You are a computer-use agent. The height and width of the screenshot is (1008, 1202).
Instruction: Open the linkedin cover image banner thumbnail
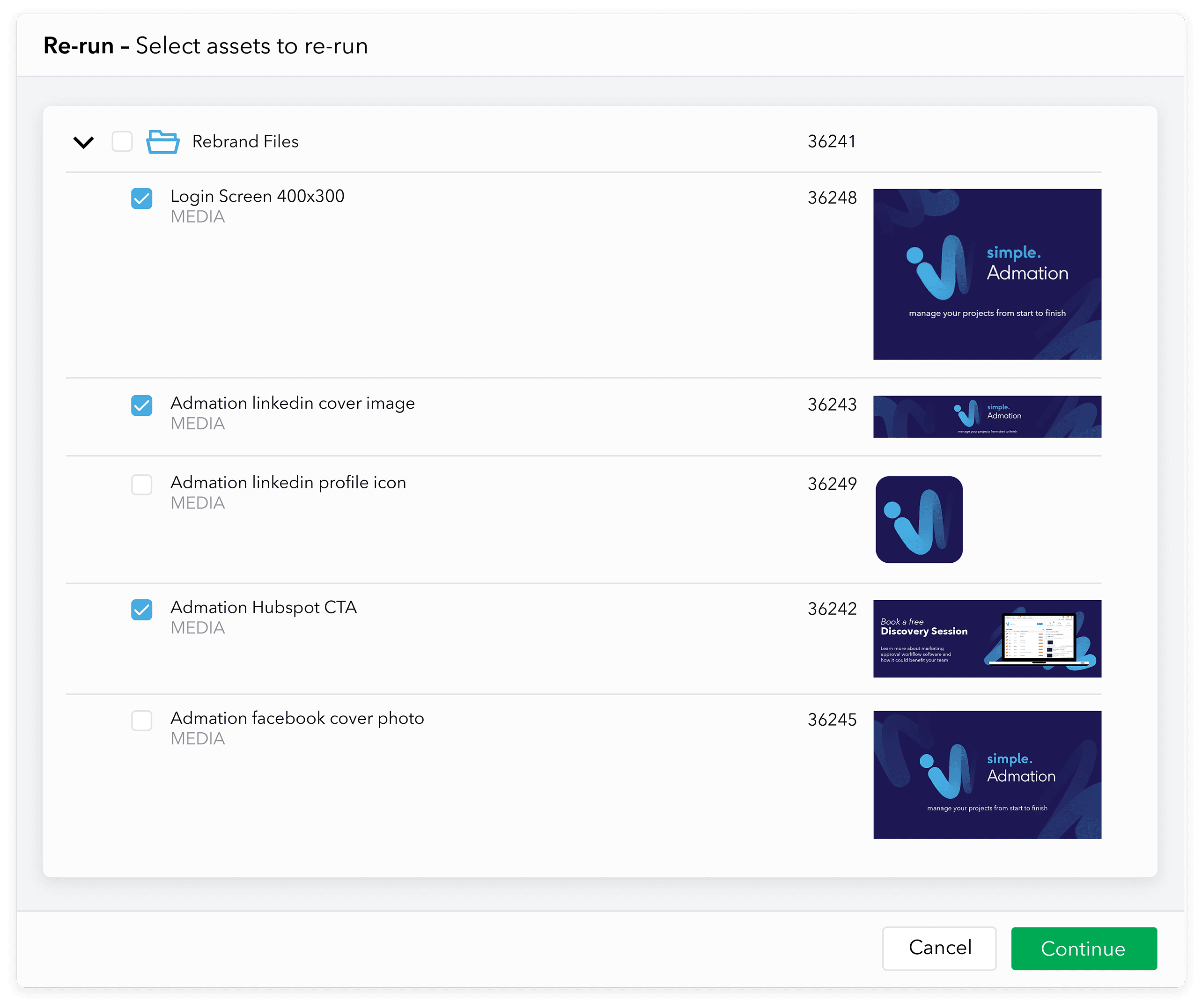point(987,417)
